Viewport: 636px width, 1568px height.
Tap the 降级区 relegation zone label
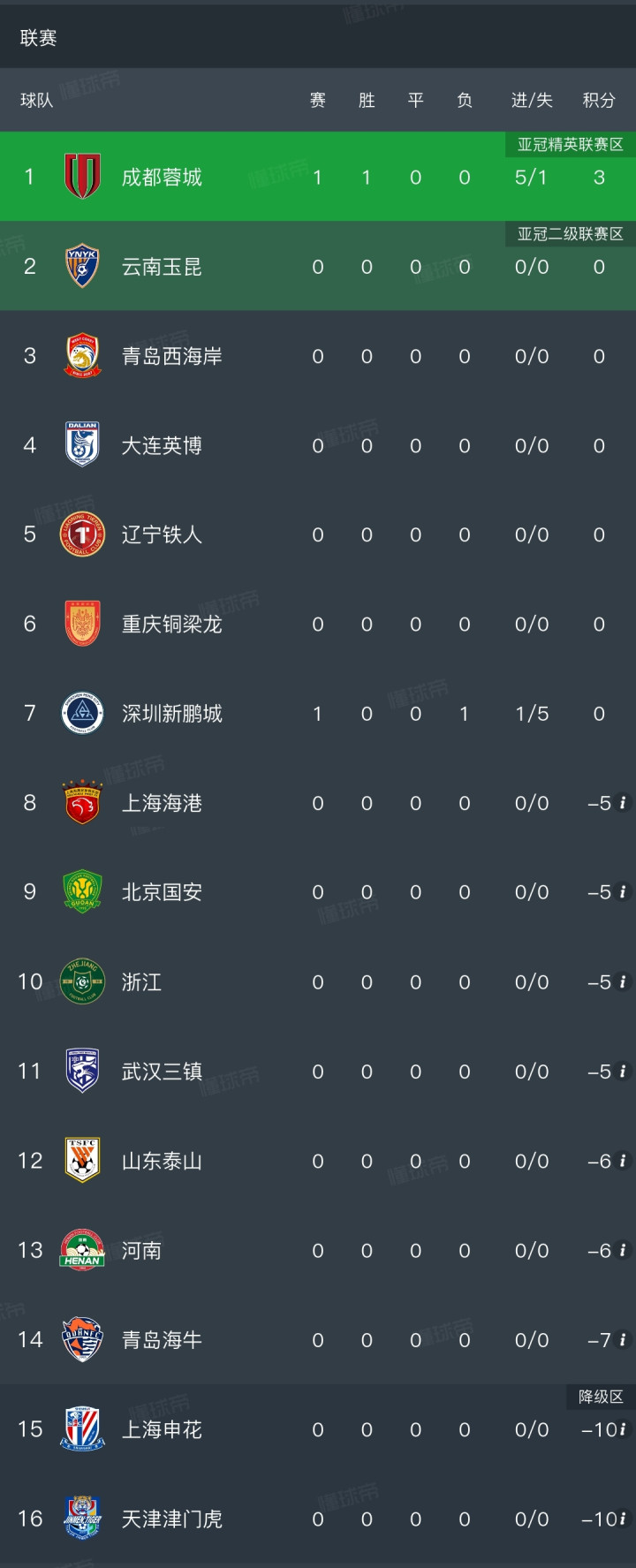click(x=601, y=1397)
